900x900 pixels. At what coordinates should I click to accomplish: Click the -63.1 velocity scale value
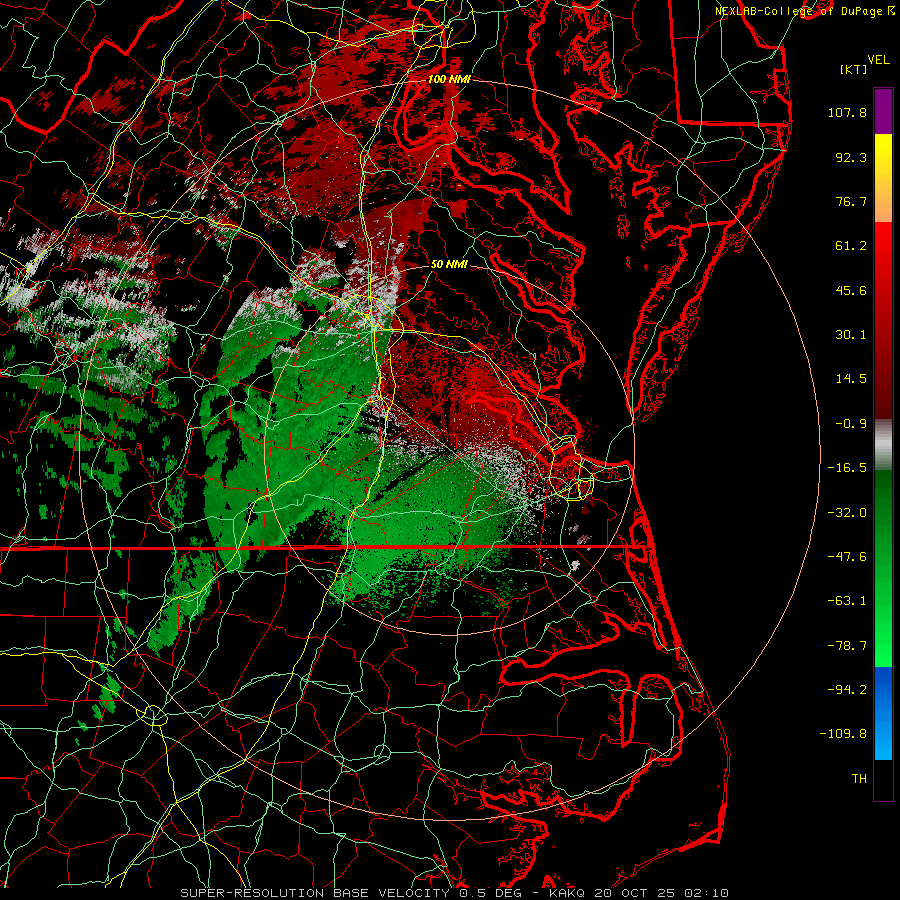[x=847, y=601]
